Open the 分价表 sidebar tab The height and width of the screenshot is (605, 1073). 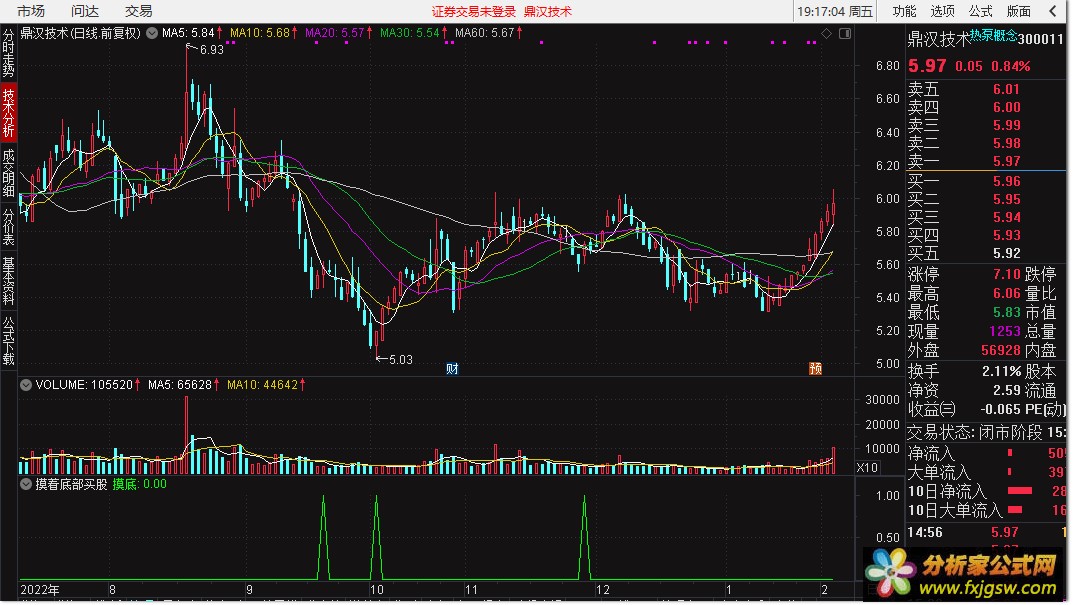(8, 227)
